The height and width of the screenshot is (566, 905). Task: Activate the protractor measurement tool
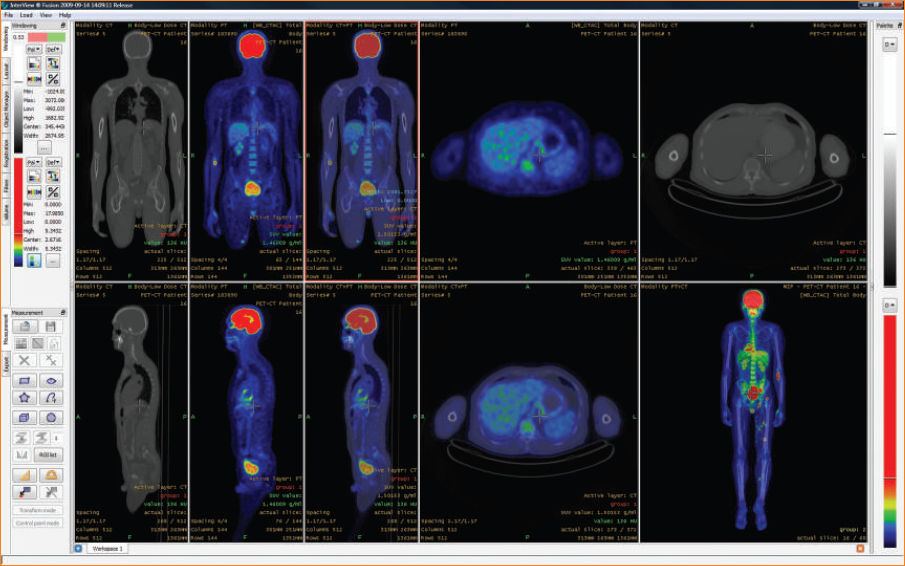(51, 475)
